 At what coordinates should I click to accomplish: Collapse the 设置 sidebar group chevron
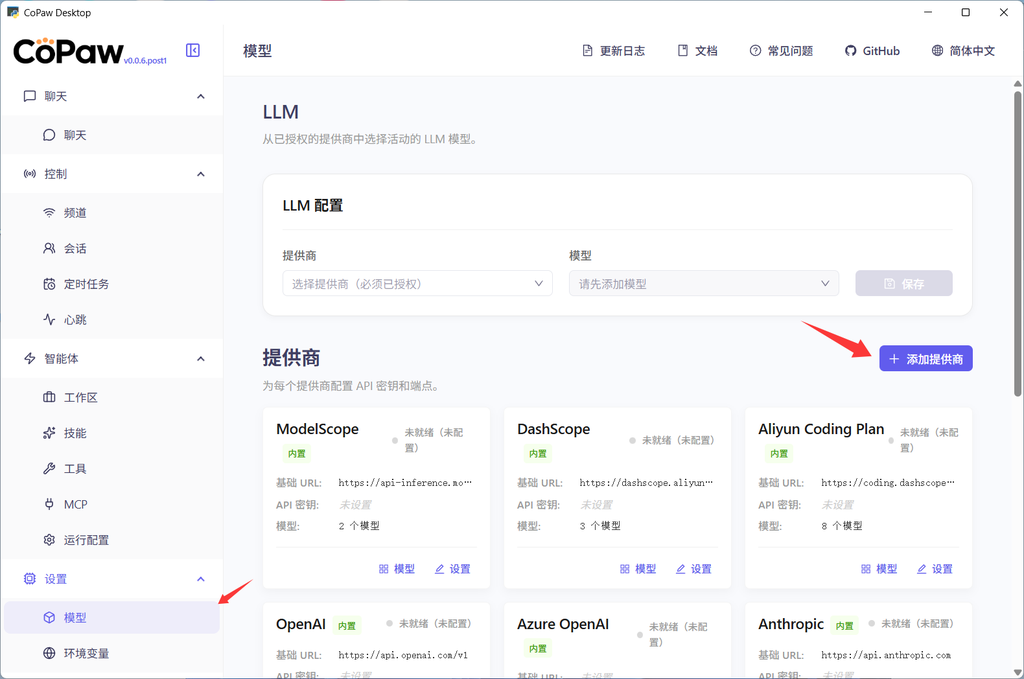[200, 578]
